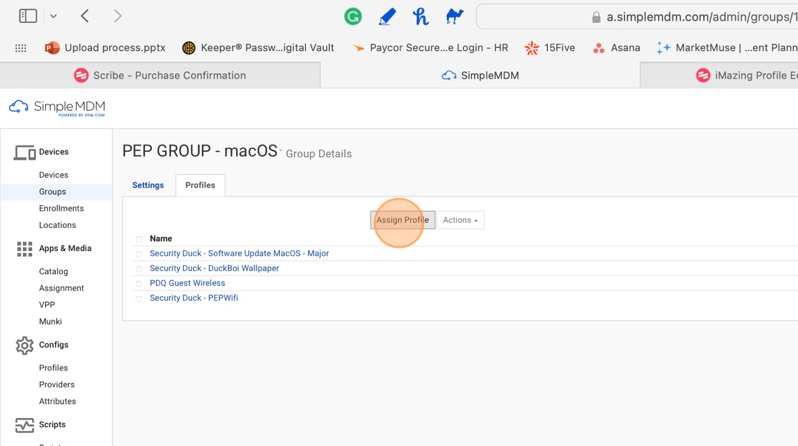The height and width of the screenshot is (446, 798).
Task: Open the sidebar options dropdown chevron
Action: 53,16
